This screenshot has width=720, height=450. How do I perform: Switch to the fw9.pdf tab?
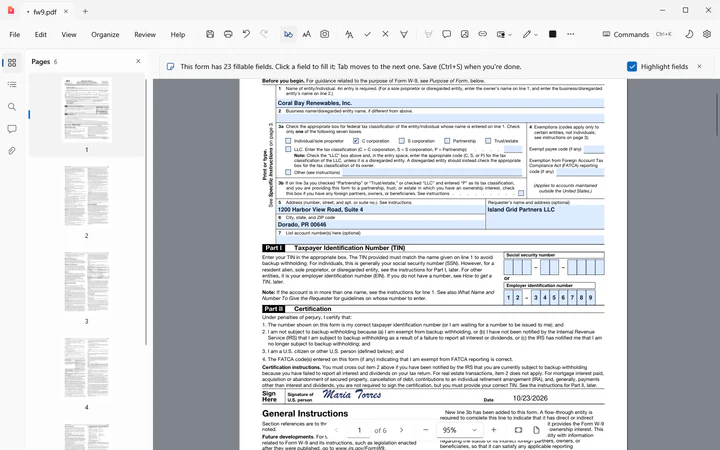pyautogui.click(x=45, y=12)
